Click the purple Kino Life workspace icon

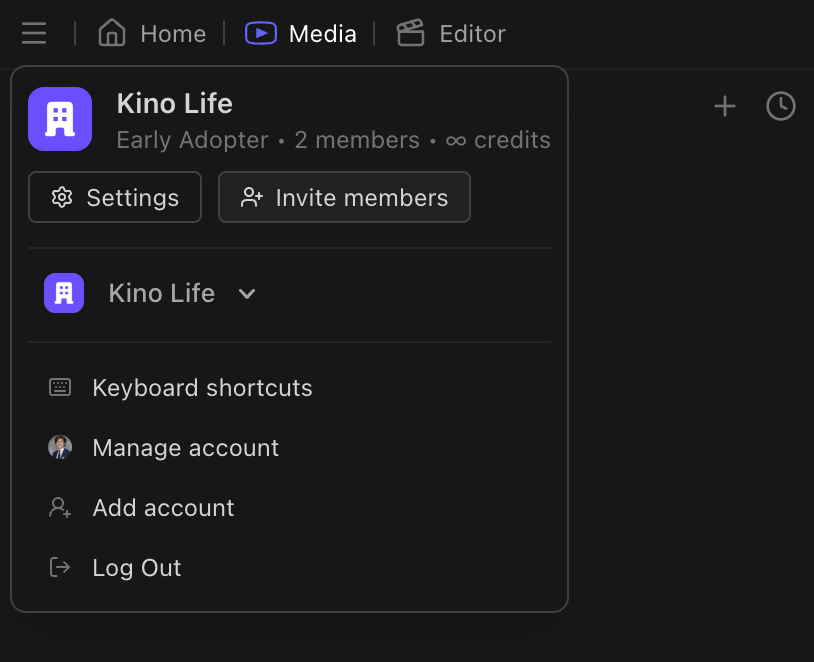[x=60, y=118]
